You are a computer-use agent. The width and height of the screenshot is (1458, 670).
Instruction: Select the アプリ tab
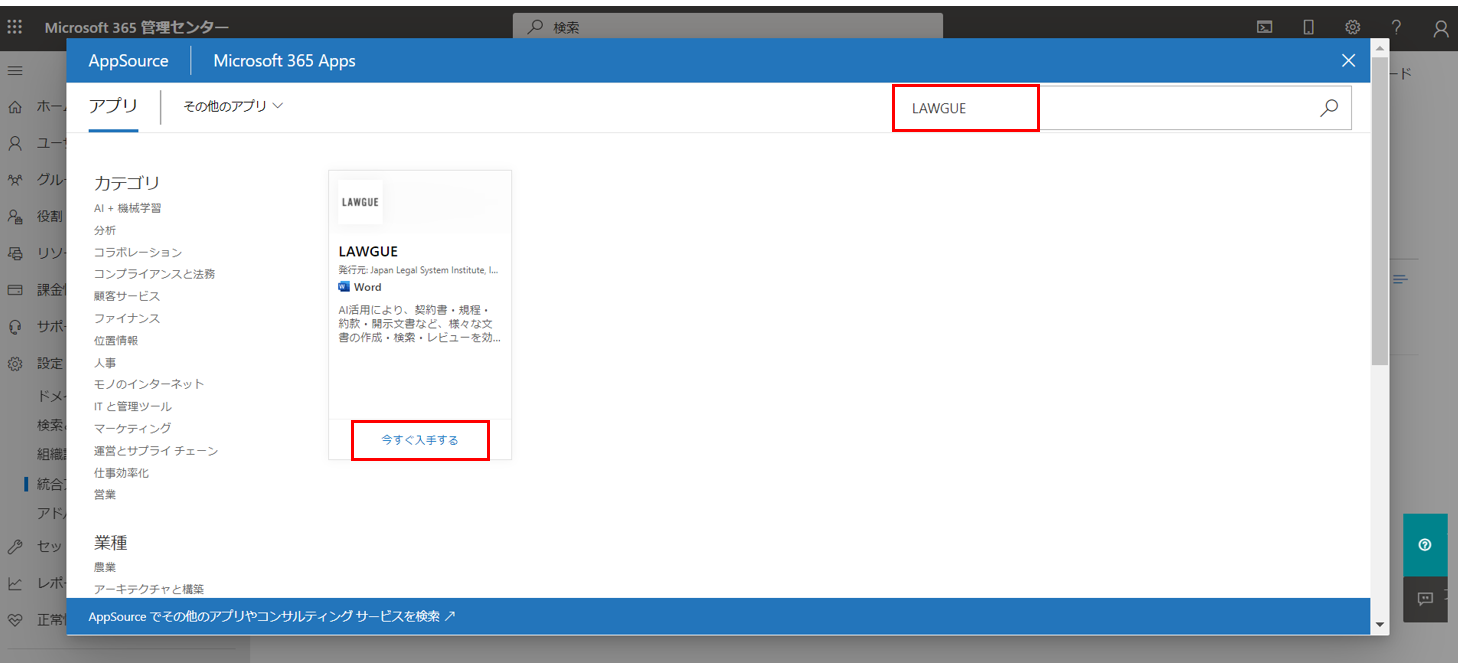[113, 106]
